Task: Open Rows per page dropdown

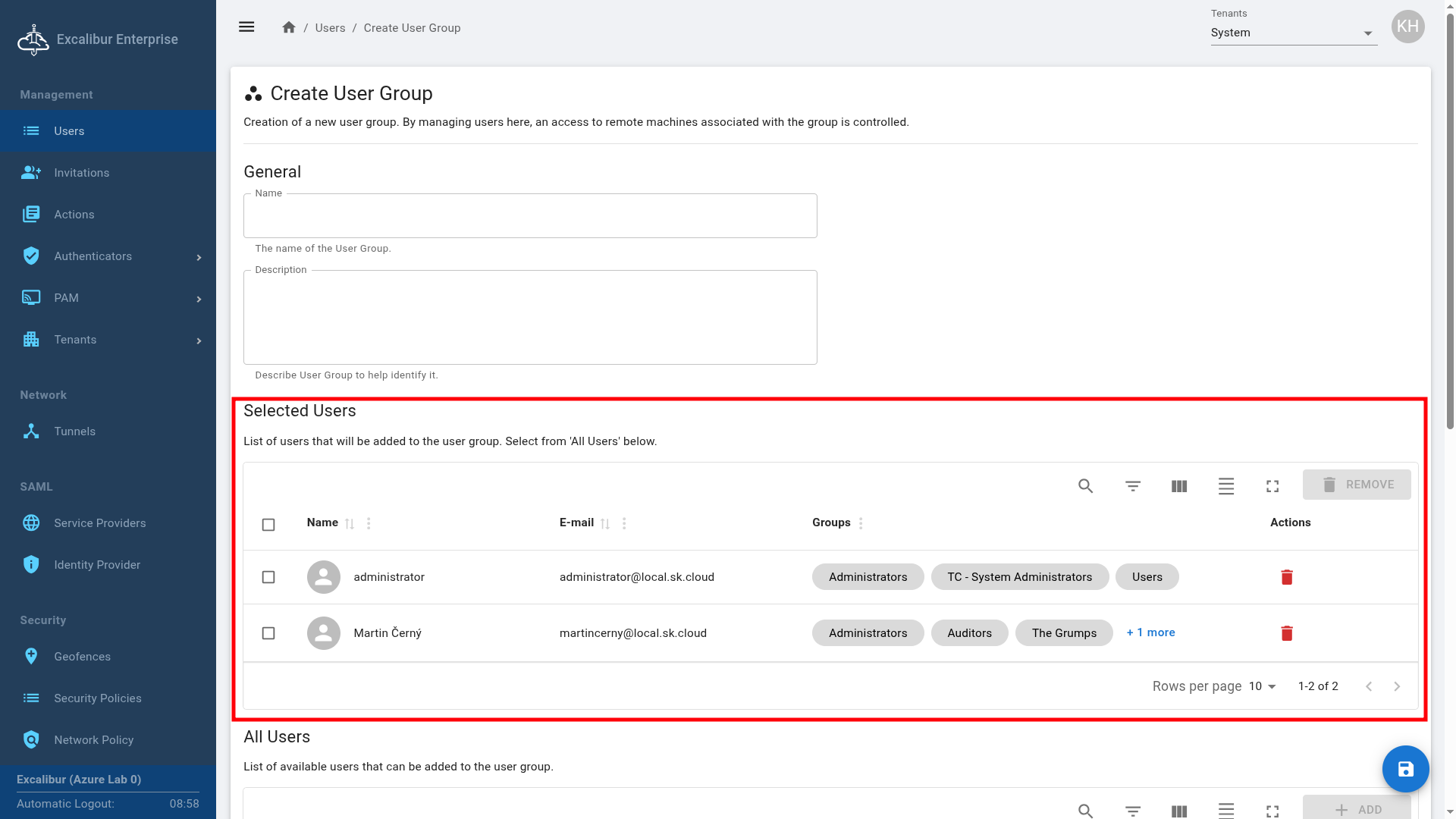Action: 1263,686
